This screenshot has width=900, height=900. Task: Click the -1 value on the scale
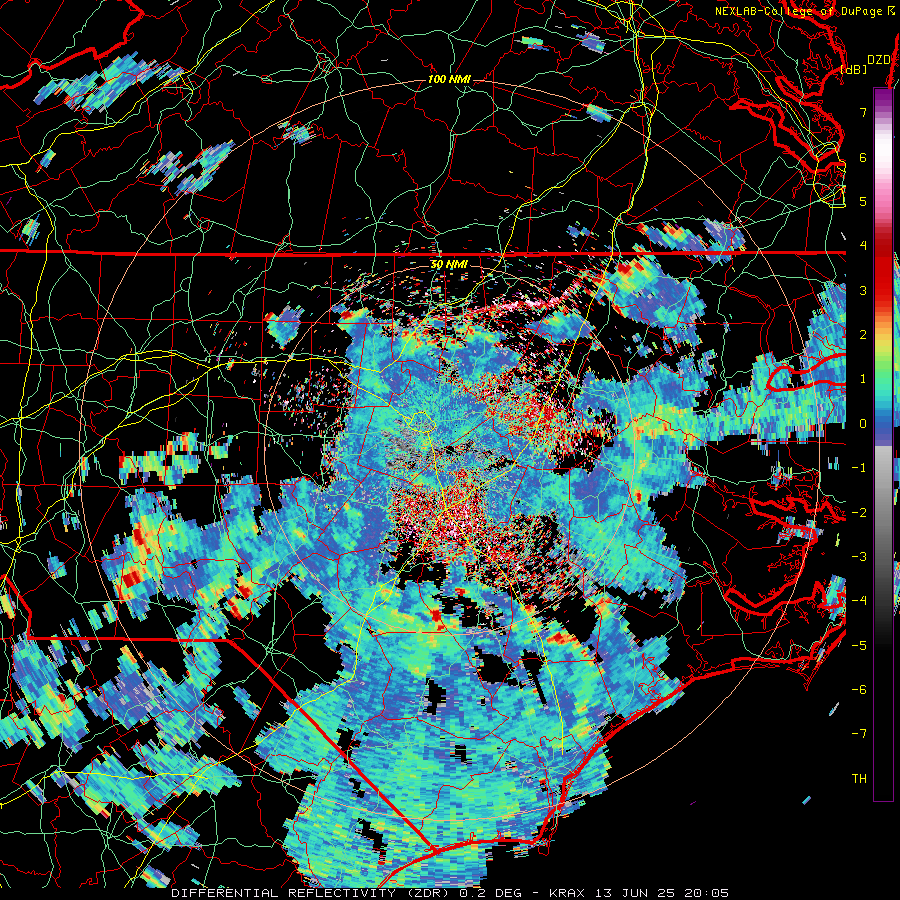coord(859,468)
